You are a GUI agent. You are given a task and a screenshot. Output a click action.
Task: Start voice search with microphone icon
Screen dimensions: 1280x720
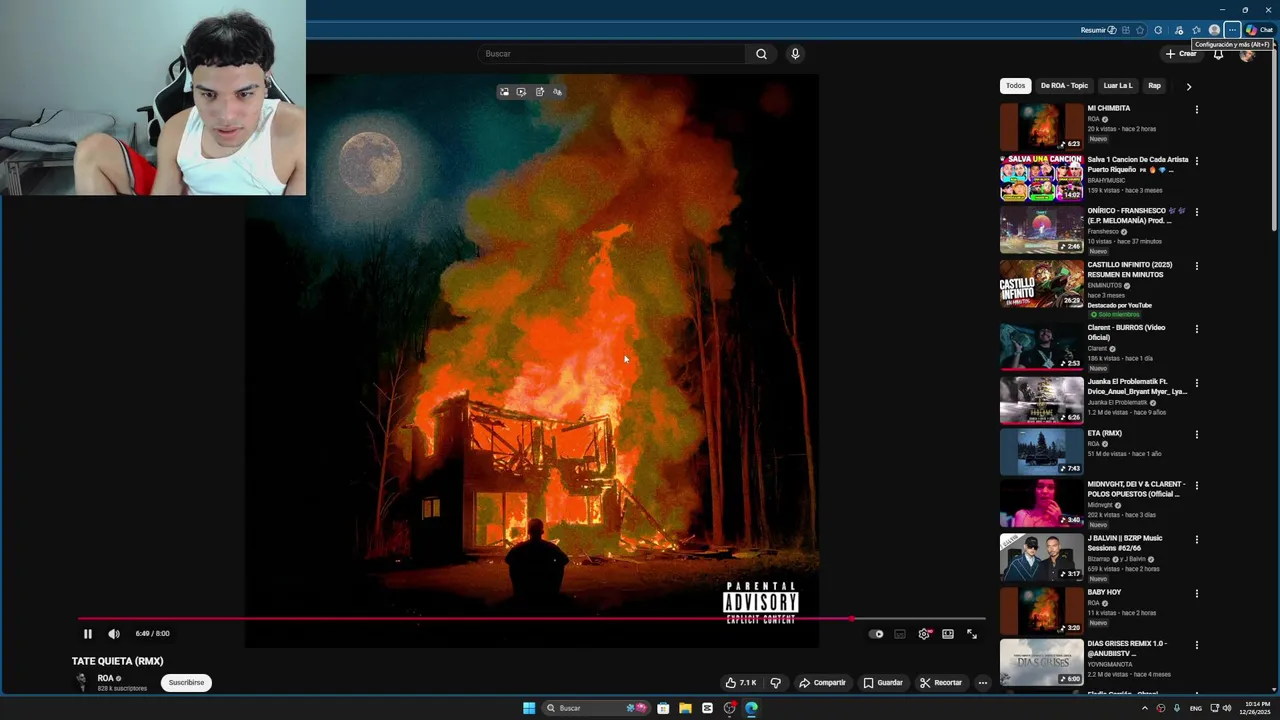[795, 54]
